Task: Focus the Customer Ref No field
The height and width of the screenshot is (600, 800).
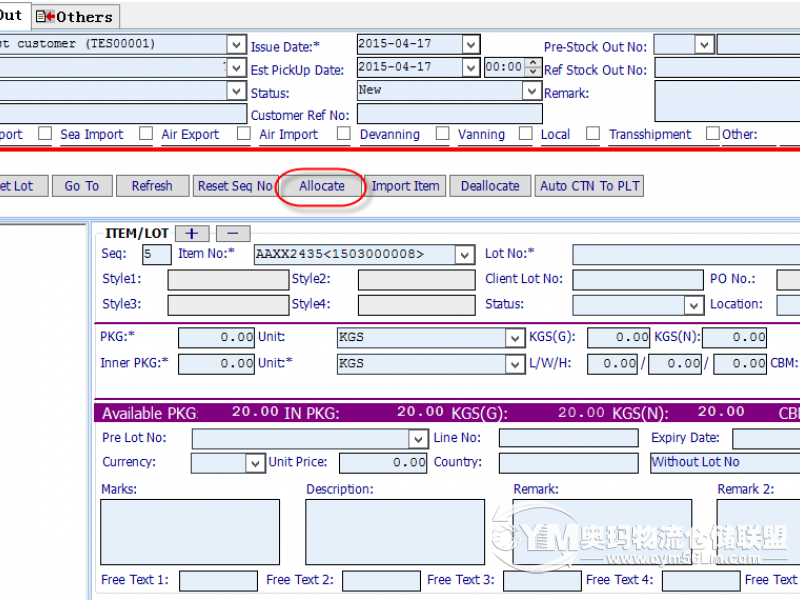Action: pyautogui.click(x=449, y=114)
